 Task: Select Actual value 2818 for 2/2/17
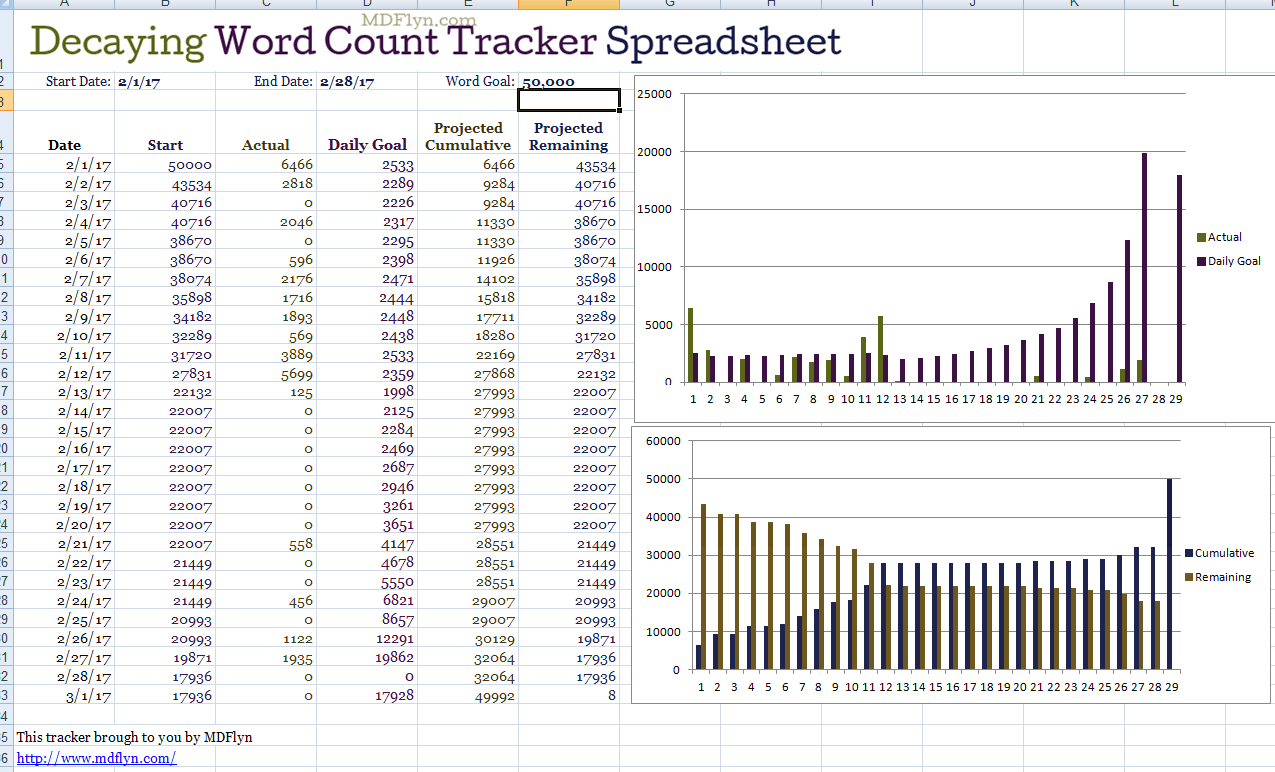tap(297, 184)
